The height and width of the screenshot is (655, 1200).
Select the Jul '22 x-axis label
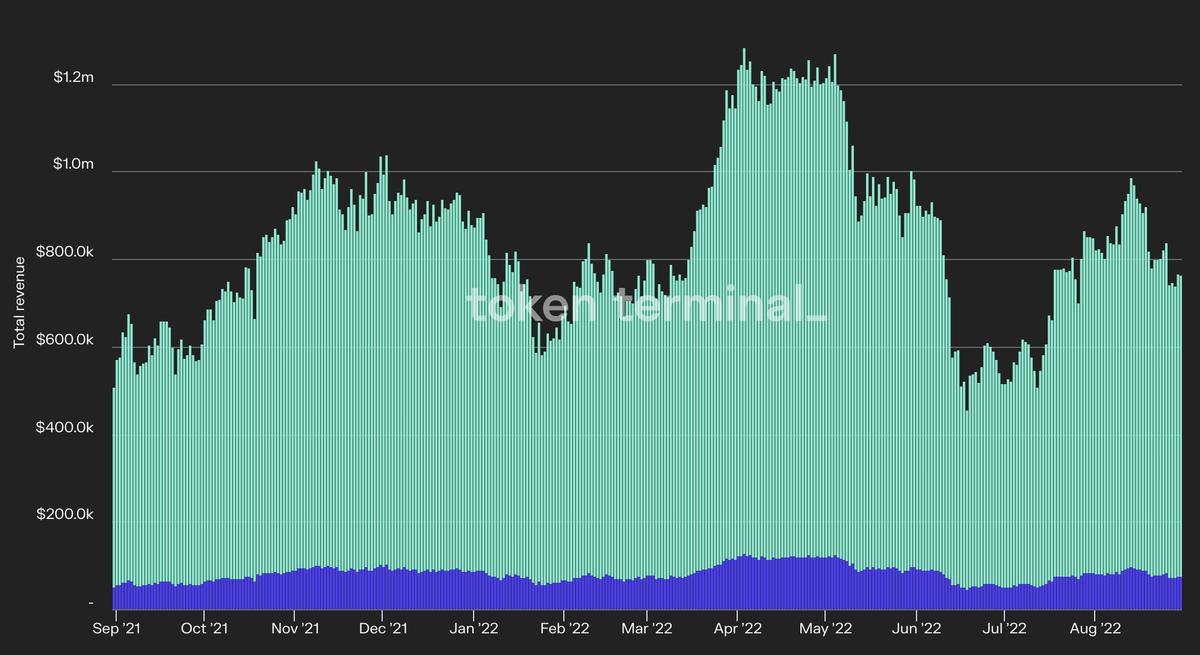(x=1003, y=629)
